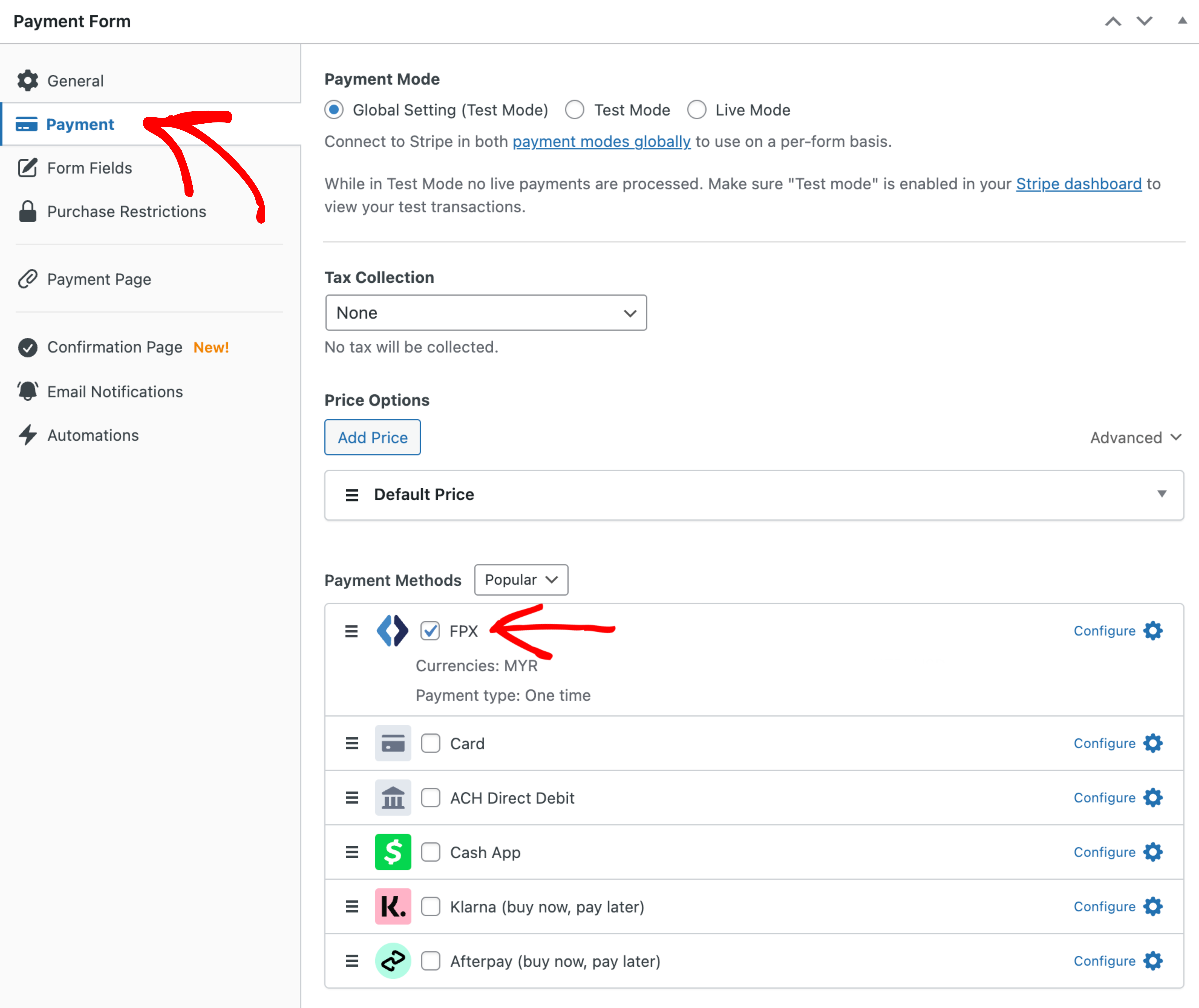Click the ACH Direct Debit bank icon
Screen dimensions: 1199x1008
click(393, 798)
